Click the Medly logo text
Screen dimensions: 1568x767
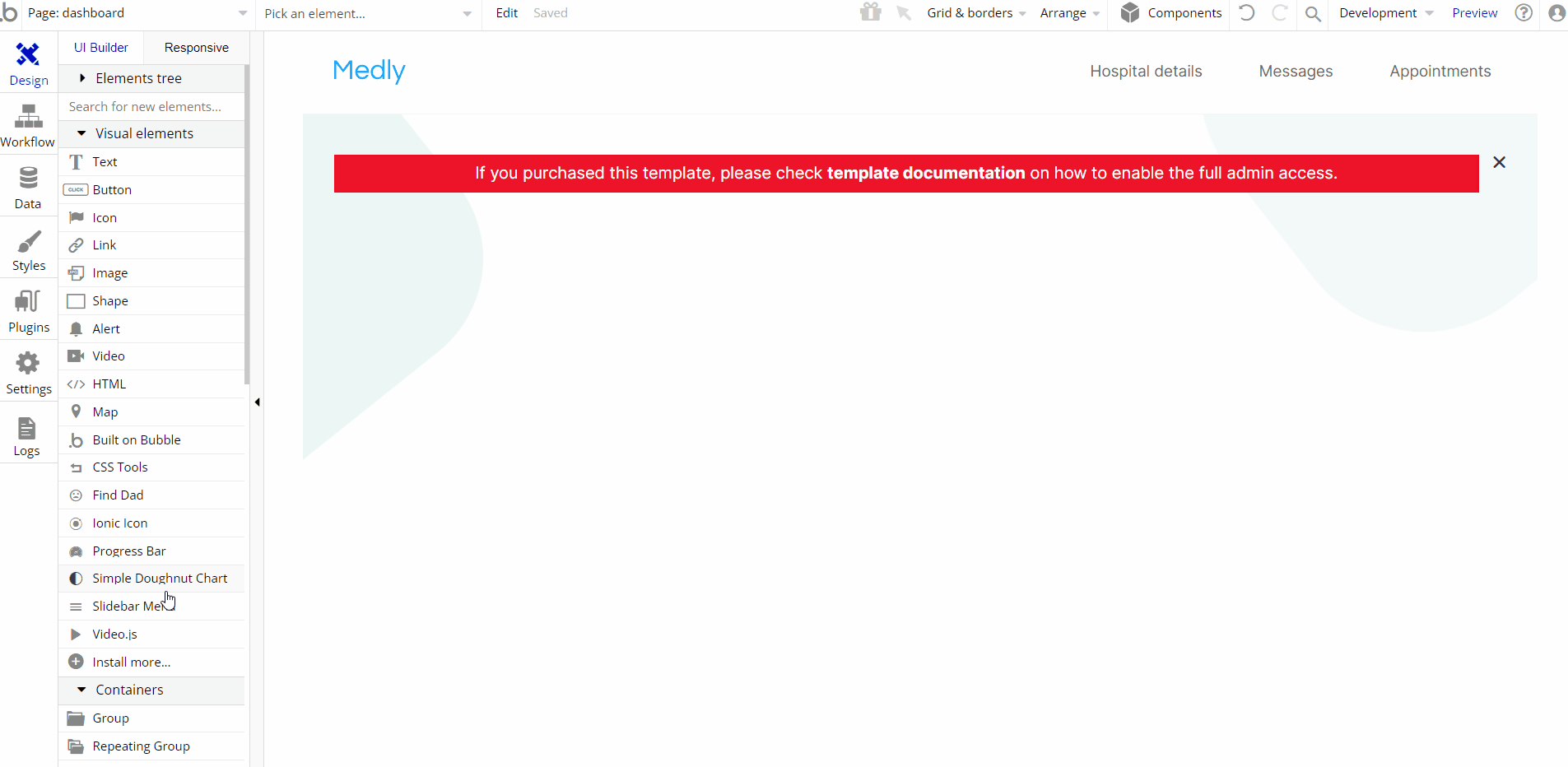point(369,71)
